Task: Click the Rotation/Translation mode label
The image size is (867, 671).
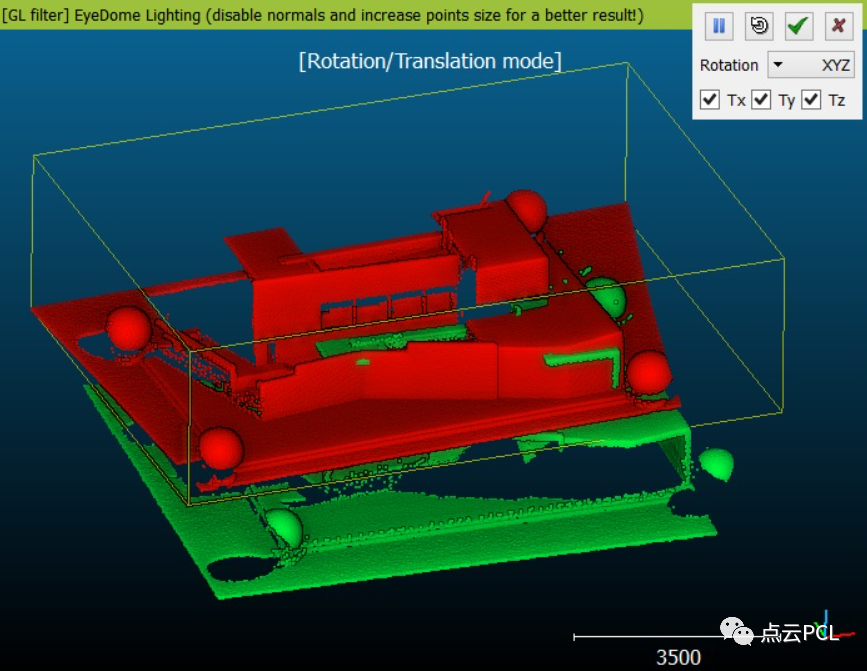Action: (430, 61)
